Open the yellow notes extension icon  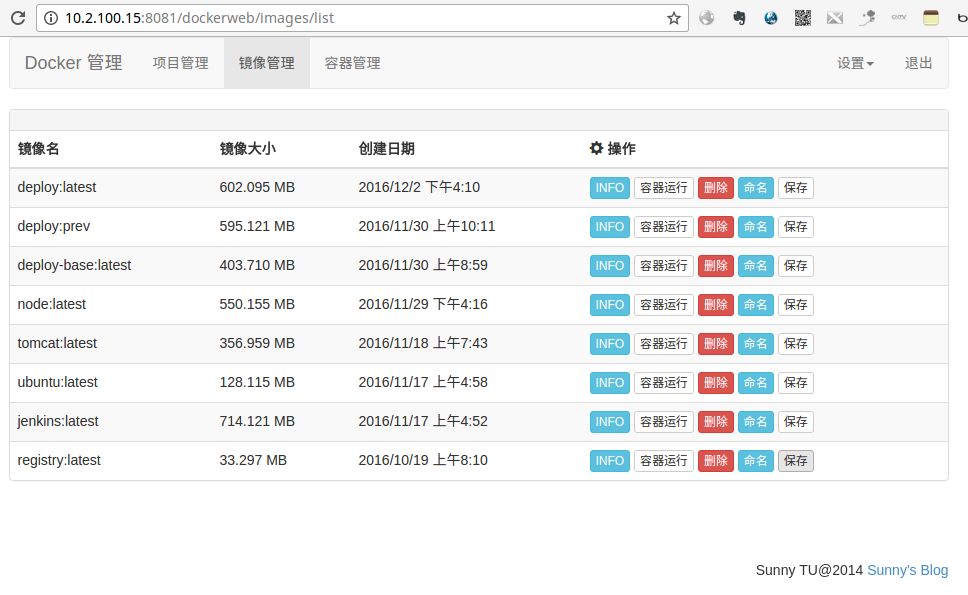point(931,18)
